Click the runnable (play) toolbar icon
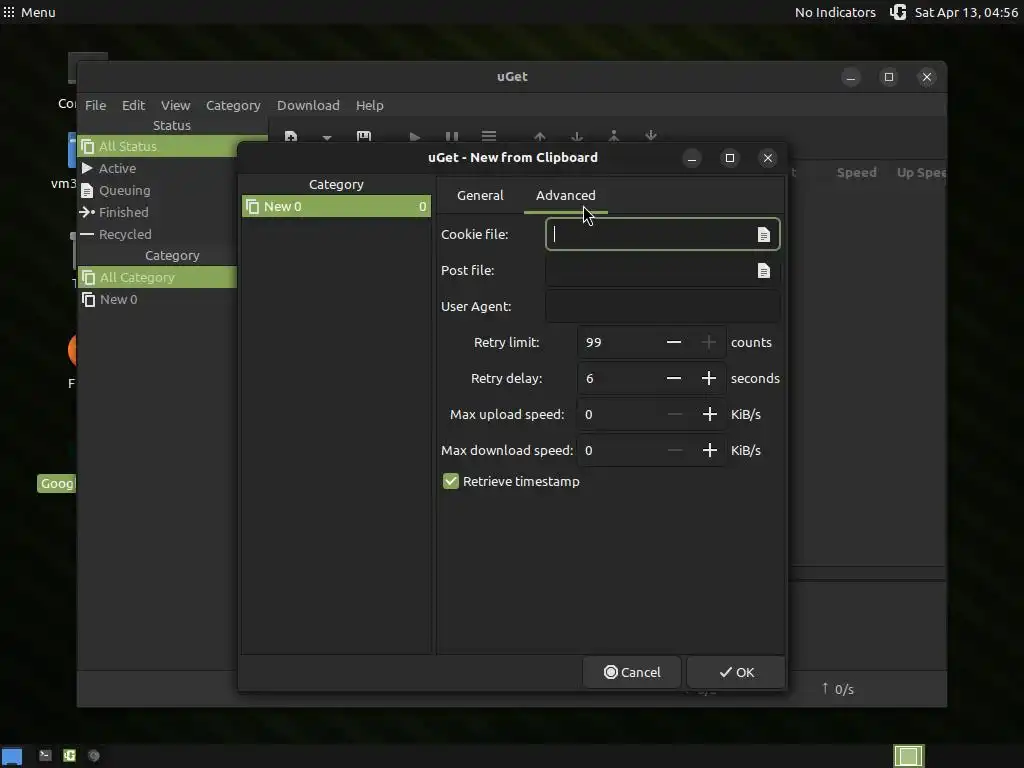 pos(414,136)
